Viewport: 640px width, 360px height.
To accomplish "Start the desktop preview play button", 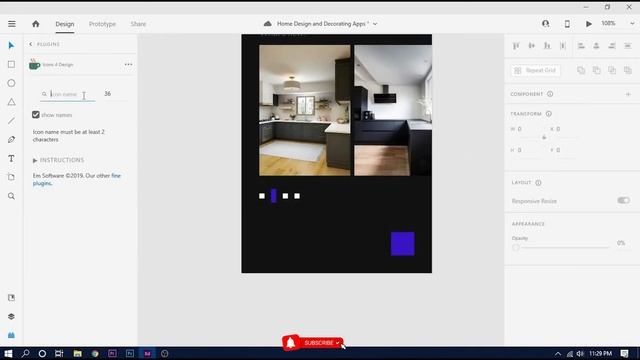I will pos(589,24).
